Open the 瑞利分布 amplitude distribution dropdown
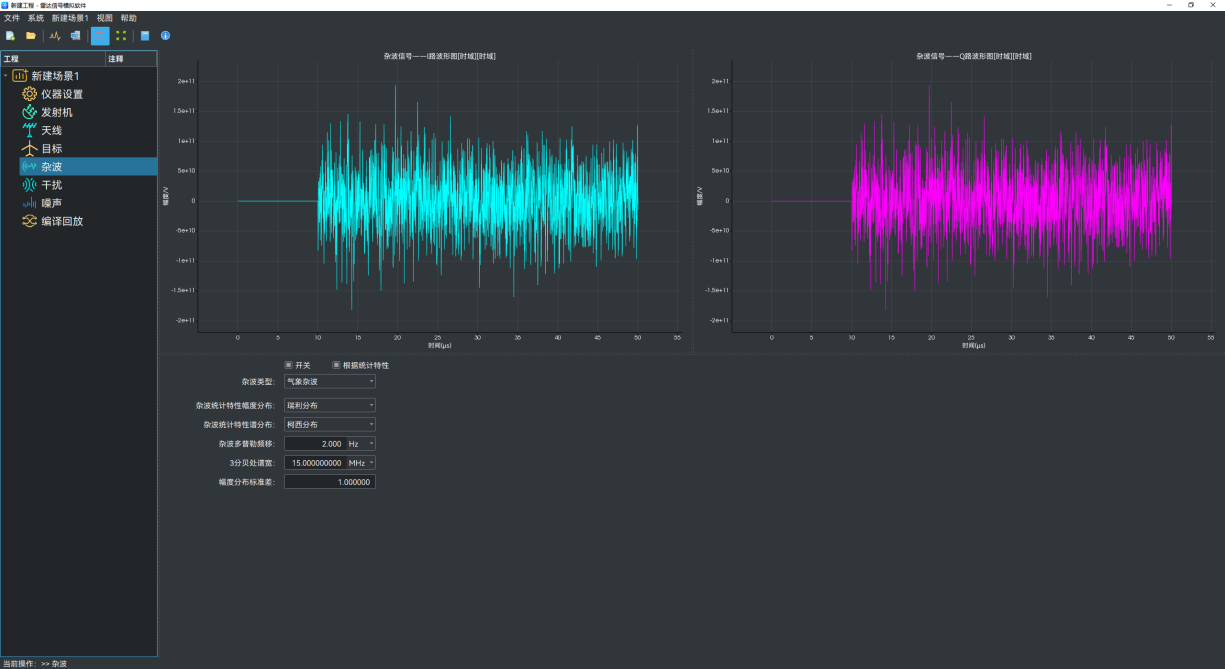1225x669 pixels. [x=330, y=406]
